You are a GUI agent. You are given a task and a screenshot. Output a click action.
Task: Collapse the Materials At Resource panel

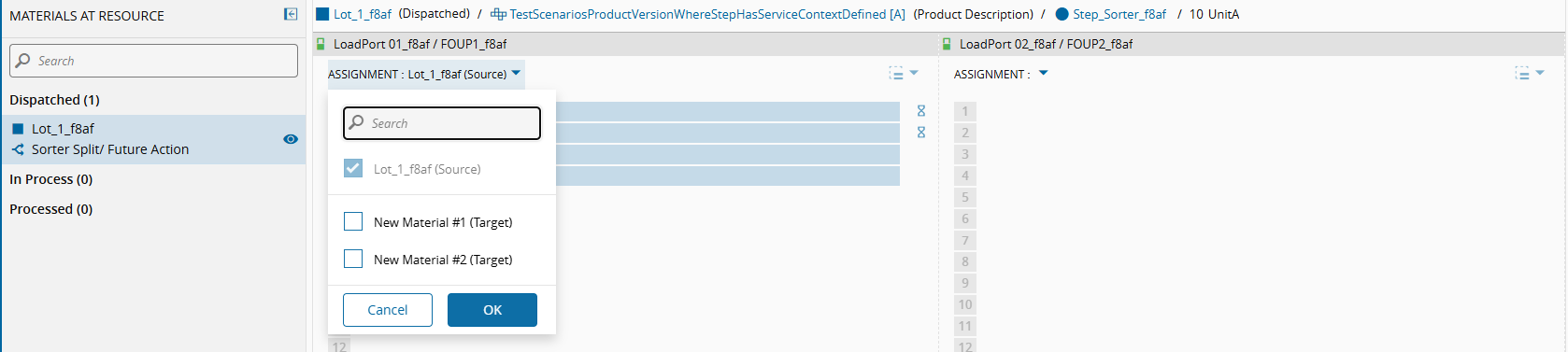pyautogui.click(x=291, y=14)
